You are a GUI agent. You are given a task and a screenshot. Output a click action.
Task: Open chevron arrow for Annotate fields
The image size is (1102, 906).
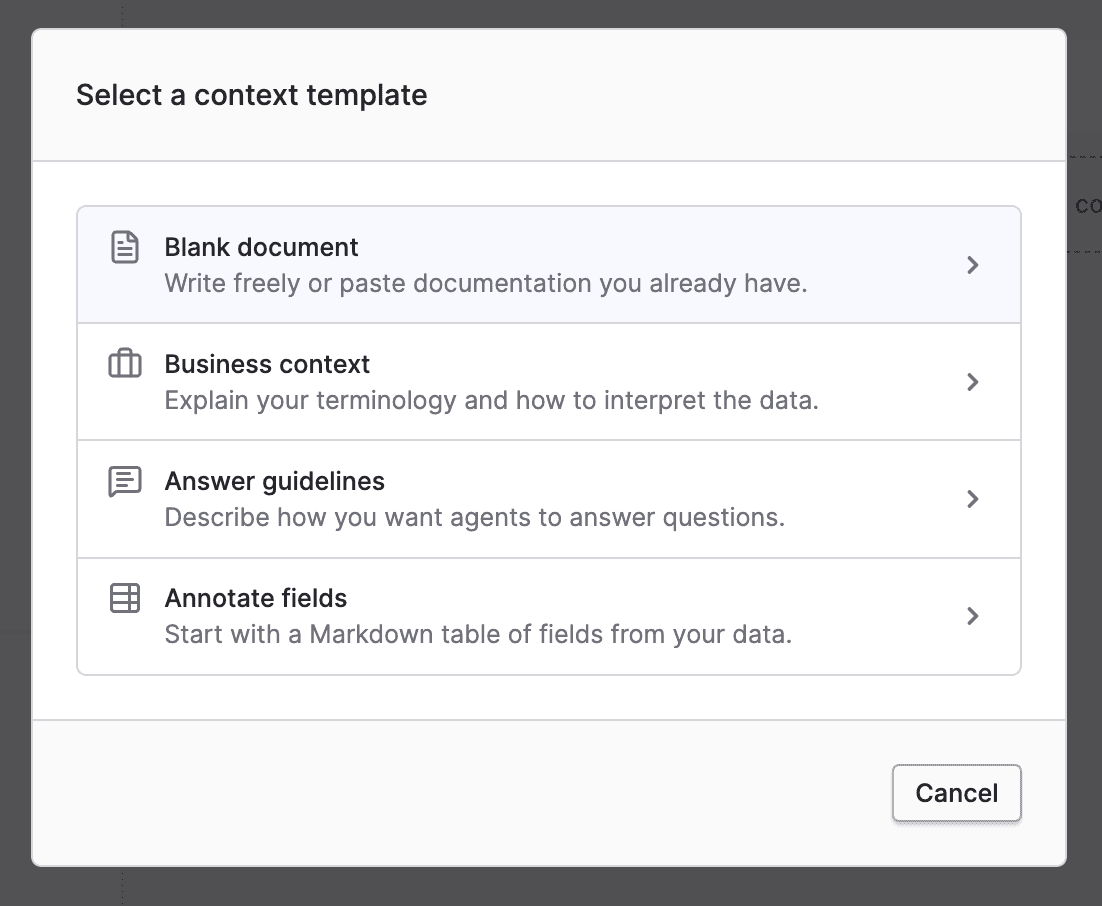pos(973,616)
